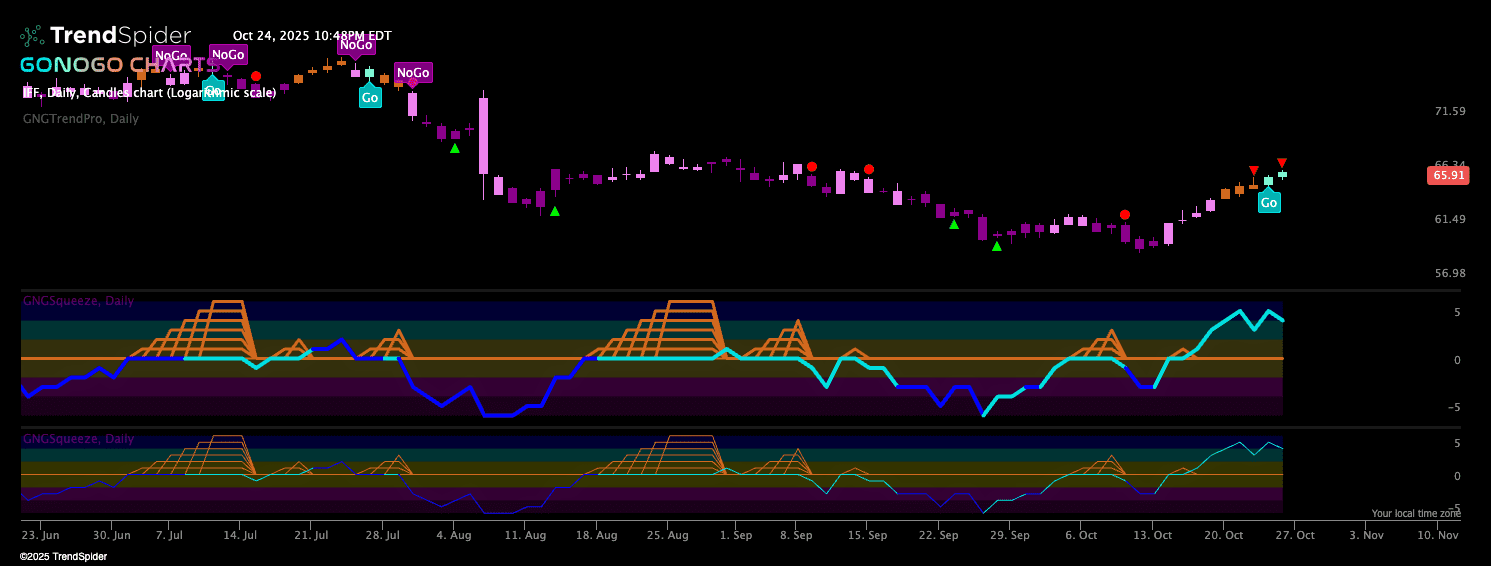Click the upper squeeze panel's -5 axis value

pyautogui.click(x=1455, y=407)
